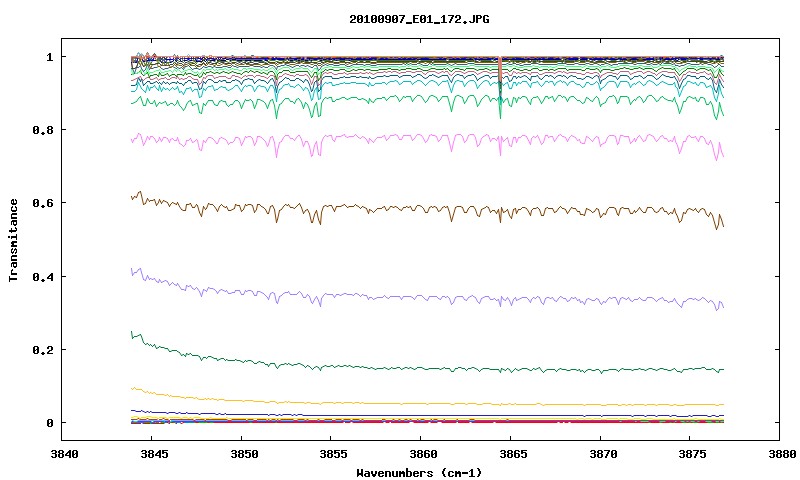The width and height of the screenshot is (800, 480).
Task: Click x-axis tick label 3880
Action: [x=781, y=454]
